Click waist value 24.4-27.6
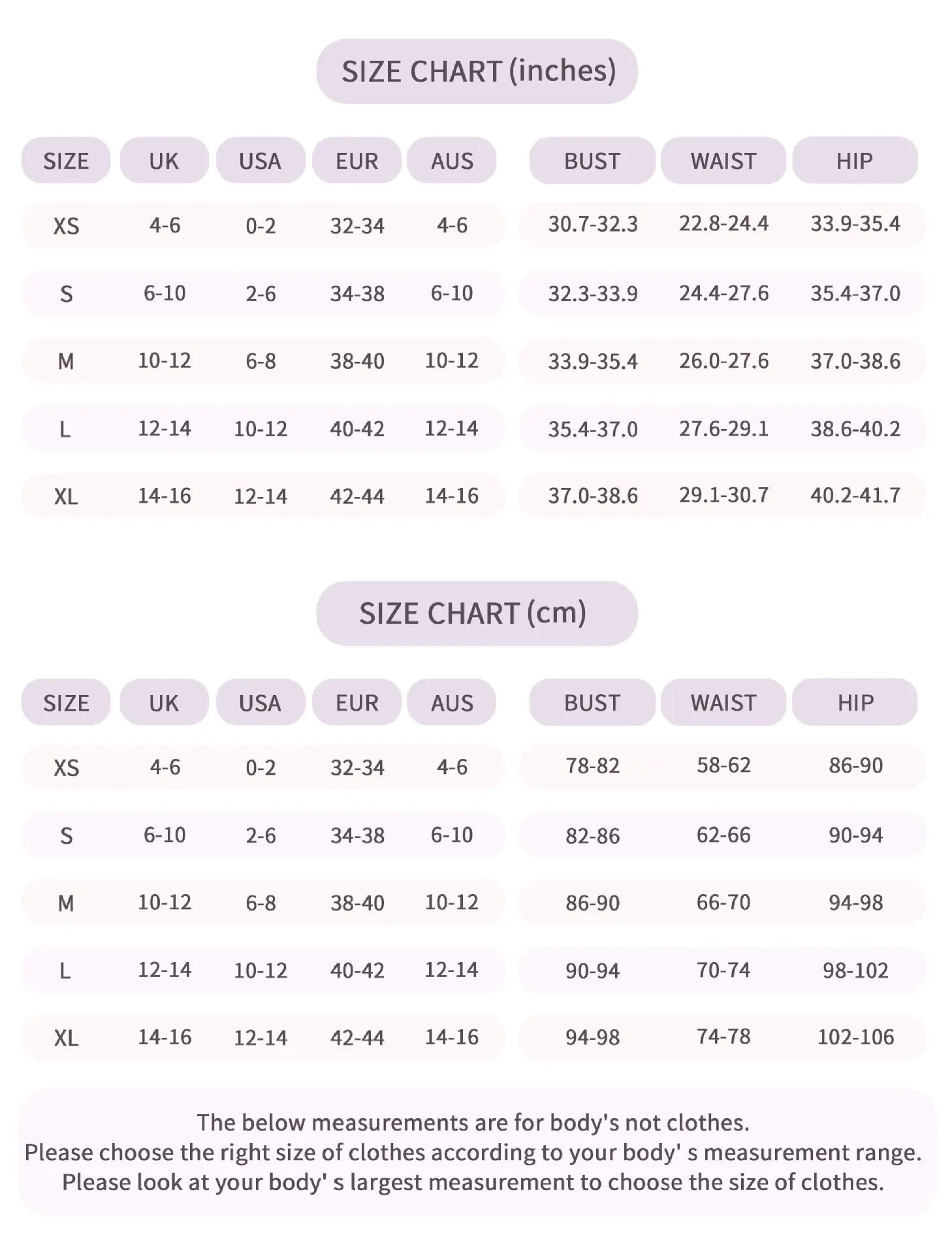This screenshot has height=1254, width=952. tap(723, 293)
